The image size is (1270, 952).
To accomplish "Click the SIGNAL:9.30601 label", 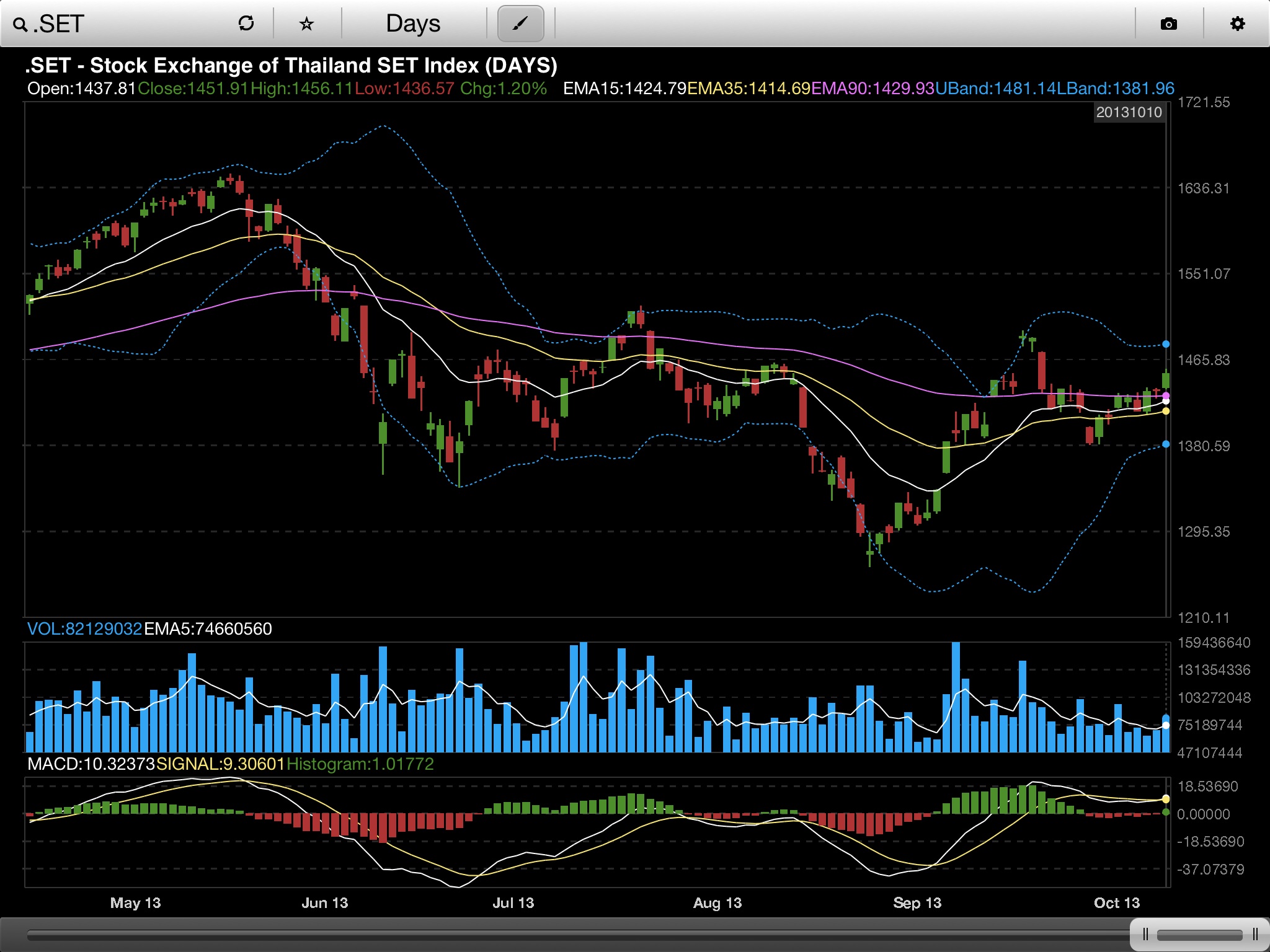I will 221,764.
